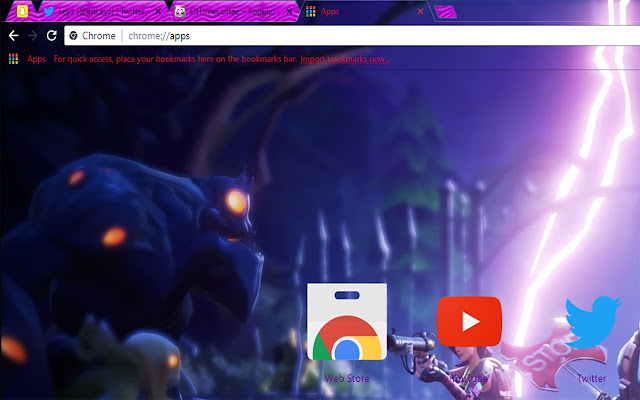The image size is (640, 400).
Task: Click the Twitter bird favicon on the tab
Action: (x=49, y=11)
